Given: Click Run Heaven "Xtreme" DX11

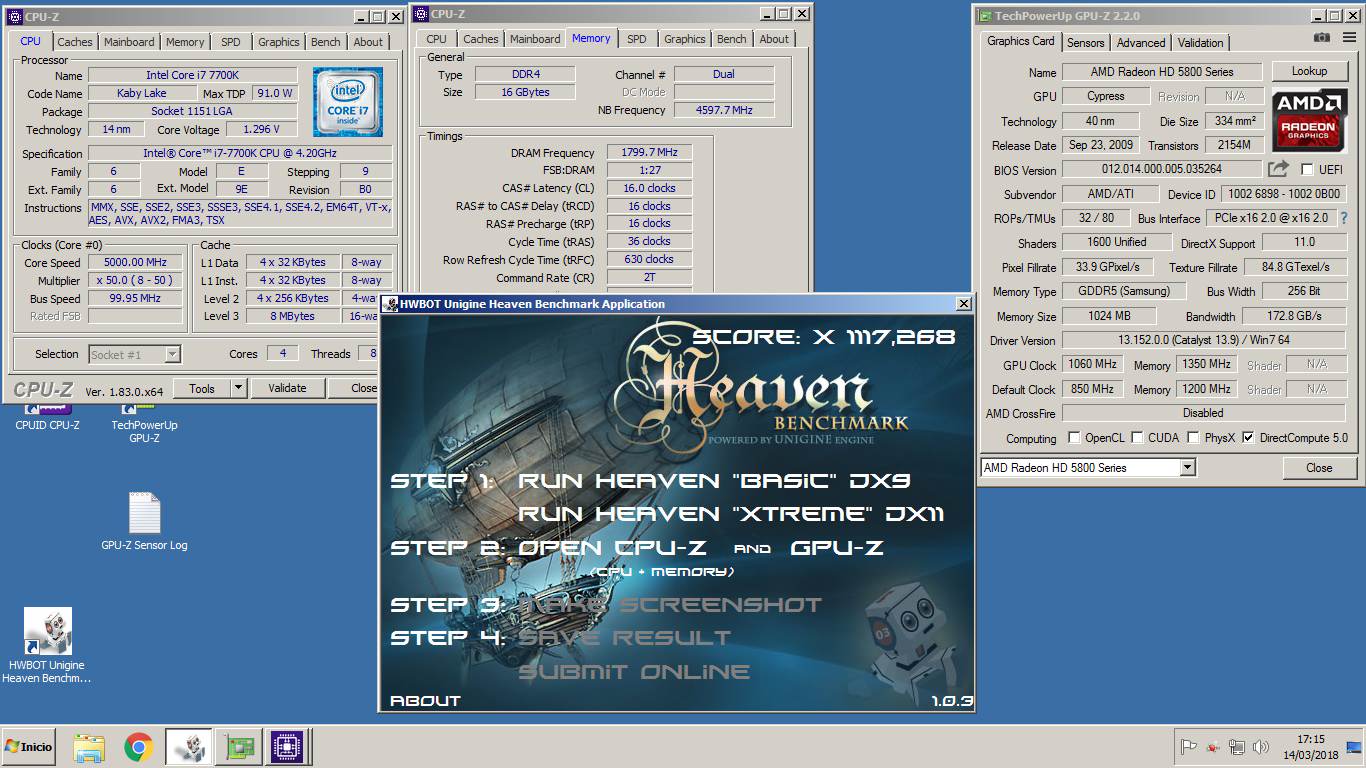Looking at the screenshot, I should 731,514.
